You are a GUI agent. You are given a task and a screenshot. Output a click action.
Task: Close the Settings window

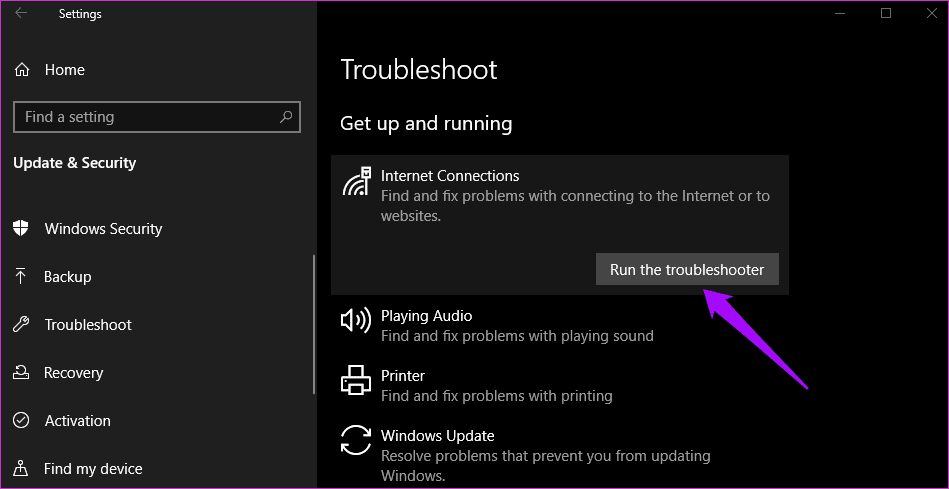(931, 13)
